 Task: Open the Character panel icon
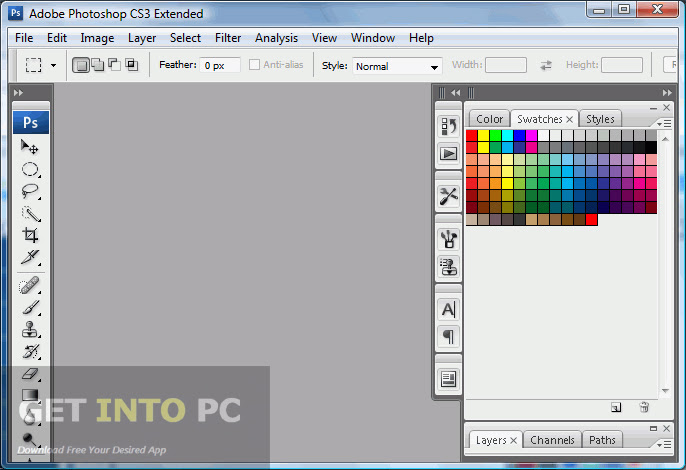(x=448, y=309)
